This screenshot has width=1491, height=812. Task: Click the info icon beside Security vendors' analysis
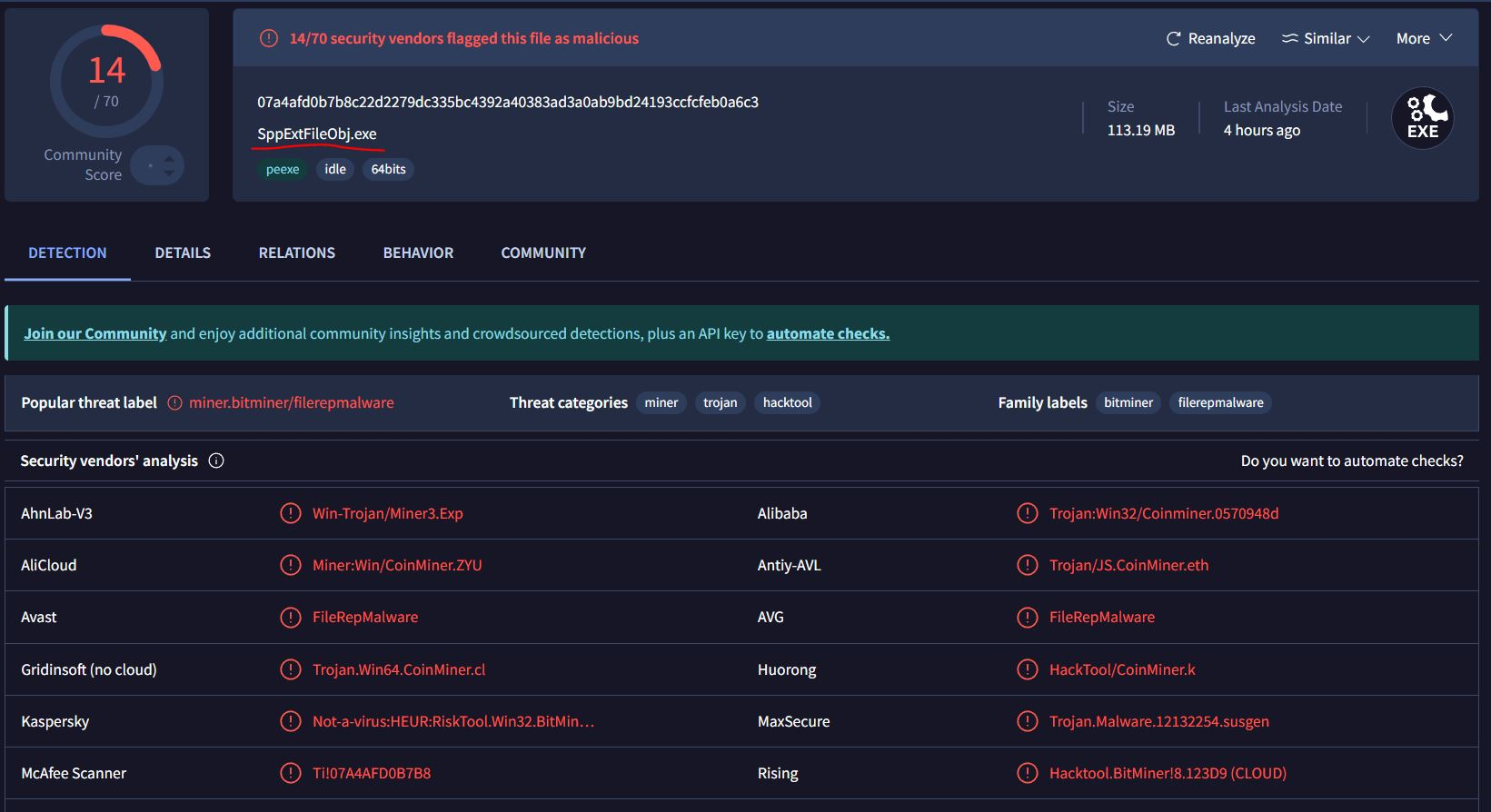tap(216, 460)
